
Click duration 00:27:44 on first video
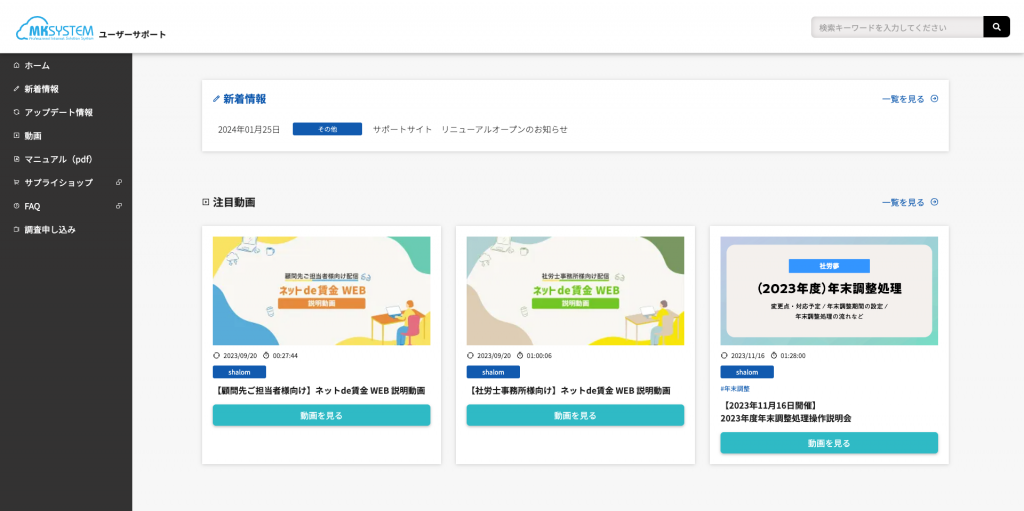tap(285, 356)
